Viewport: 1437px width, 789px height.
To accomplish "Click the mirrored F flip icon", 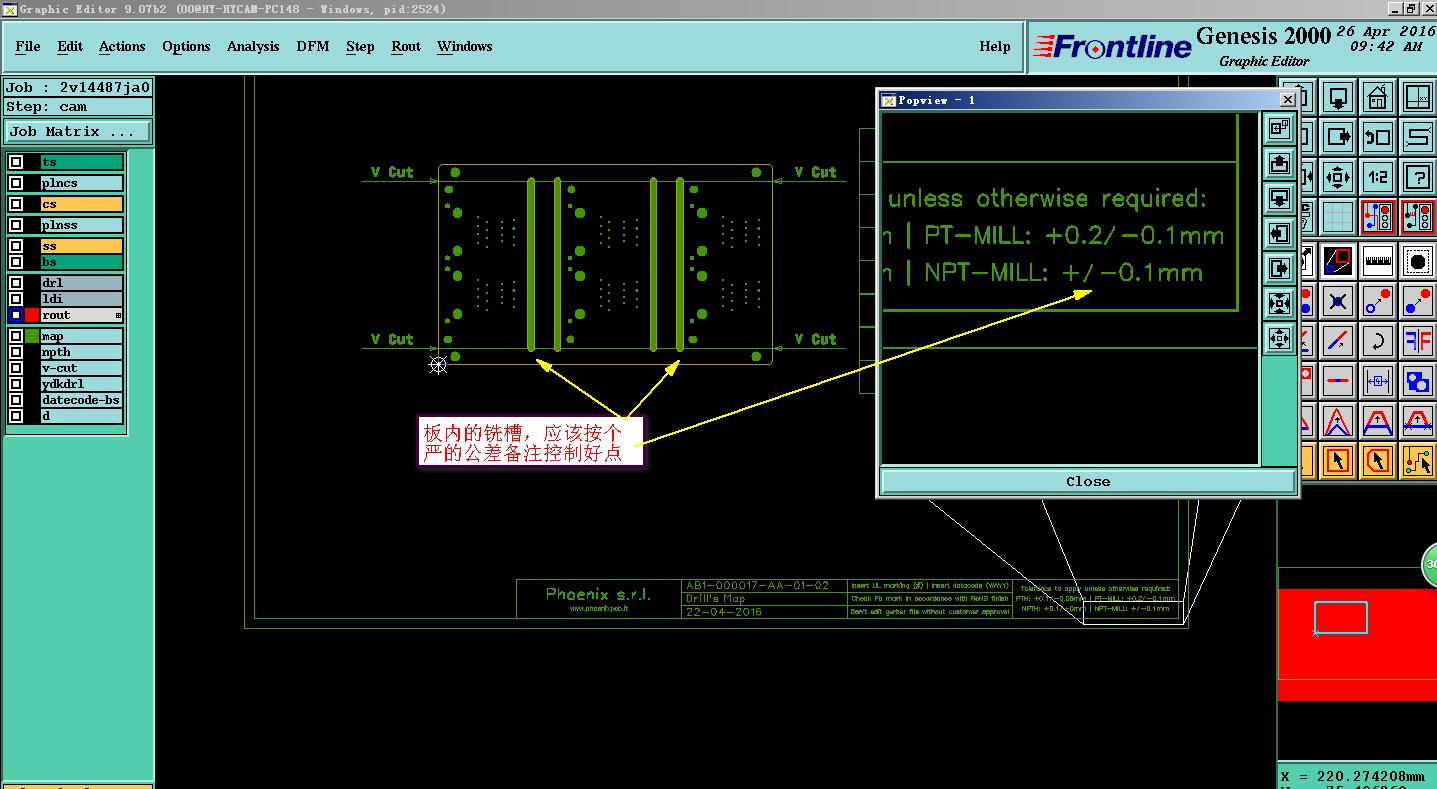I will (x=1418, y=341).
